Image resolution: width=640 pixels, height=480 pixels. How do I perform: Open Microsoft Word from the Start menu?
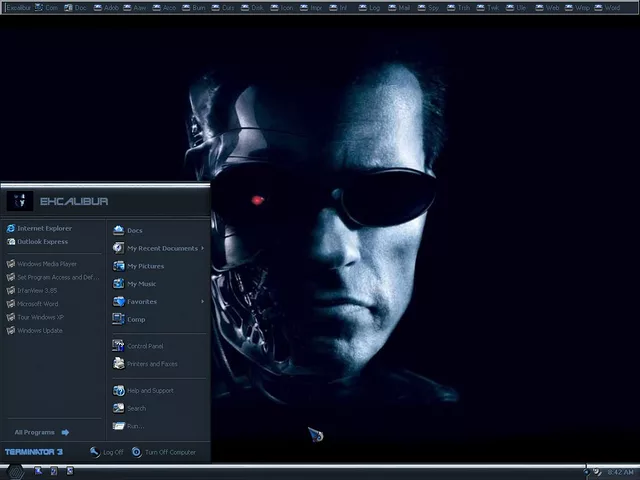click(x=37, y=304)
